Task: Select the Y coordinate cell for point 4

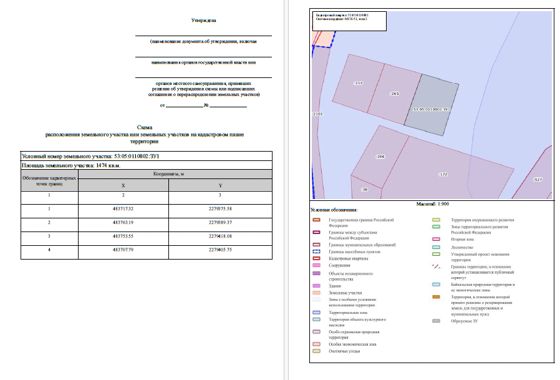Action: pyautogui.click(x=220, y=252)
